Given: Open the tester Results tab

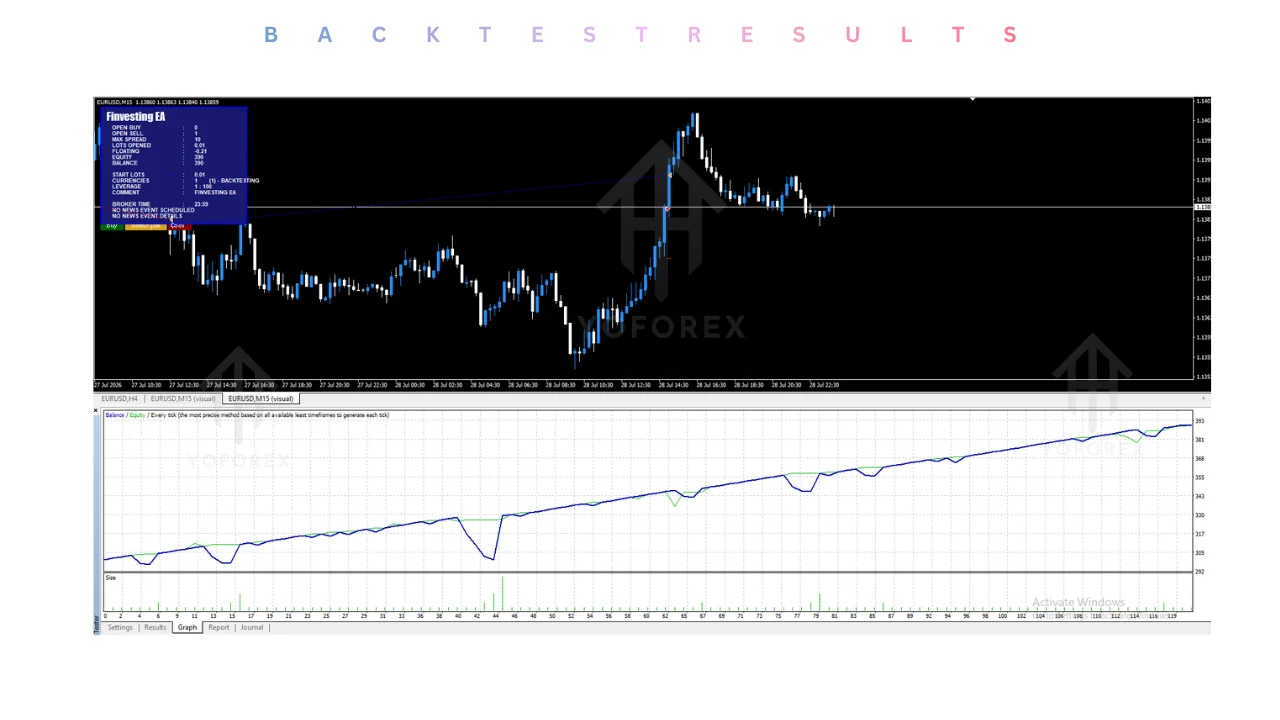Looking at the screenshot, I should click(x=155, y=627).
